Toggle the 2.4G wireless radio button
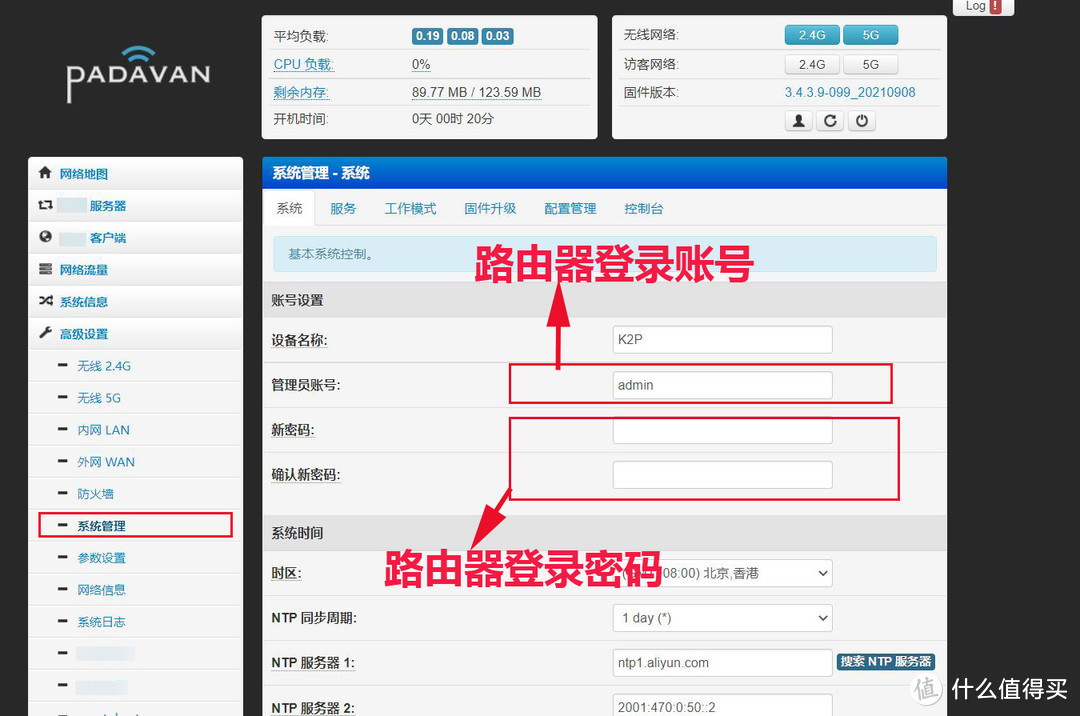1080x716 pixels. coord(812,34)
